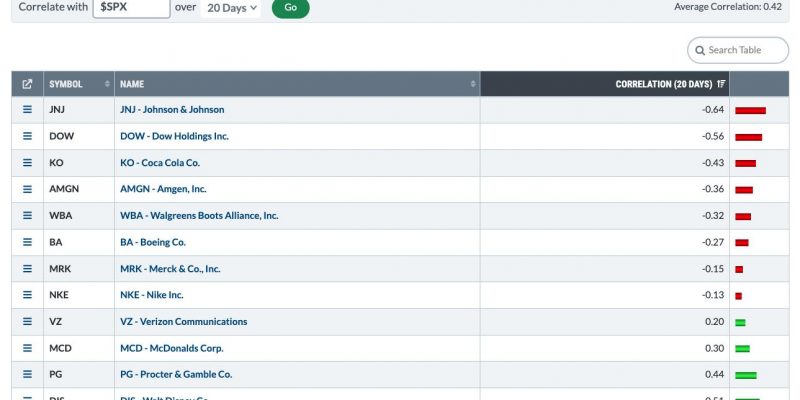Open the 20 Days period dropdown
This screenshot has width=800, height=400.
[231, 8]
